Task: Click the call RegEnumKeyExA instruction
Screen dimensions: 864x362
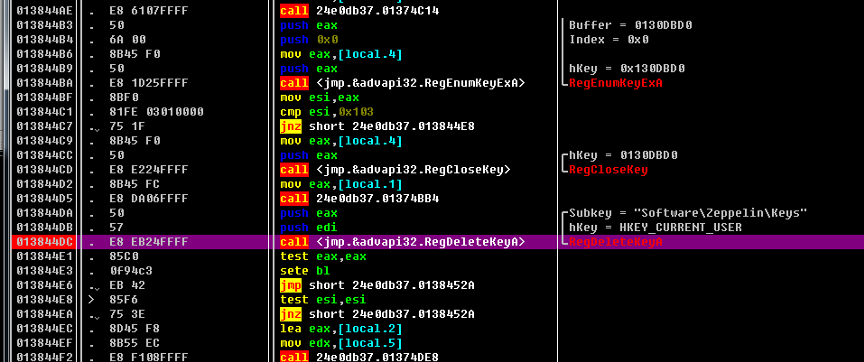Action: (402, 83)
